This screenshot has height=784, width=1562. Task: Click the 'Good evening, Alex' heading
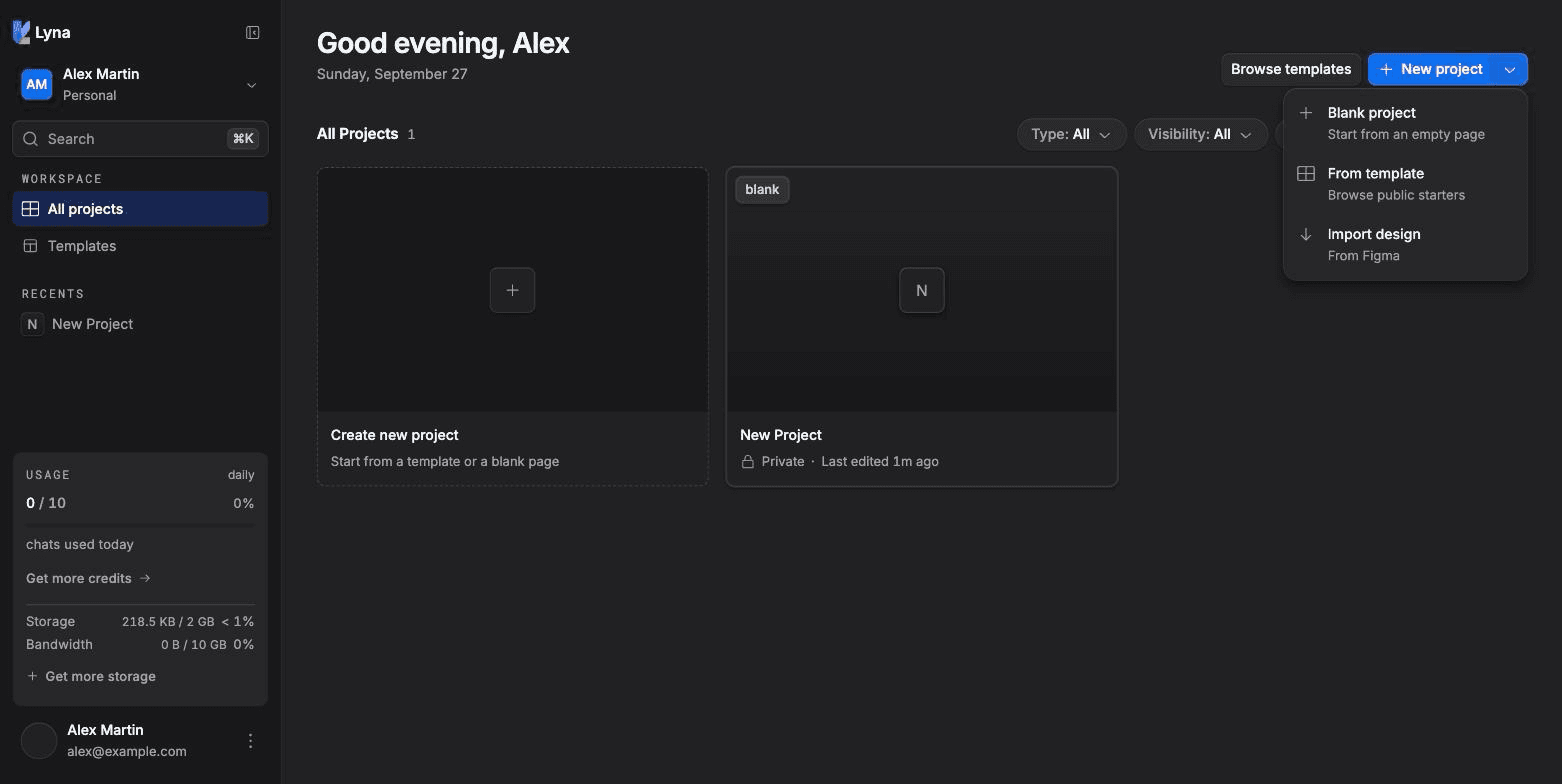[443, 43]
